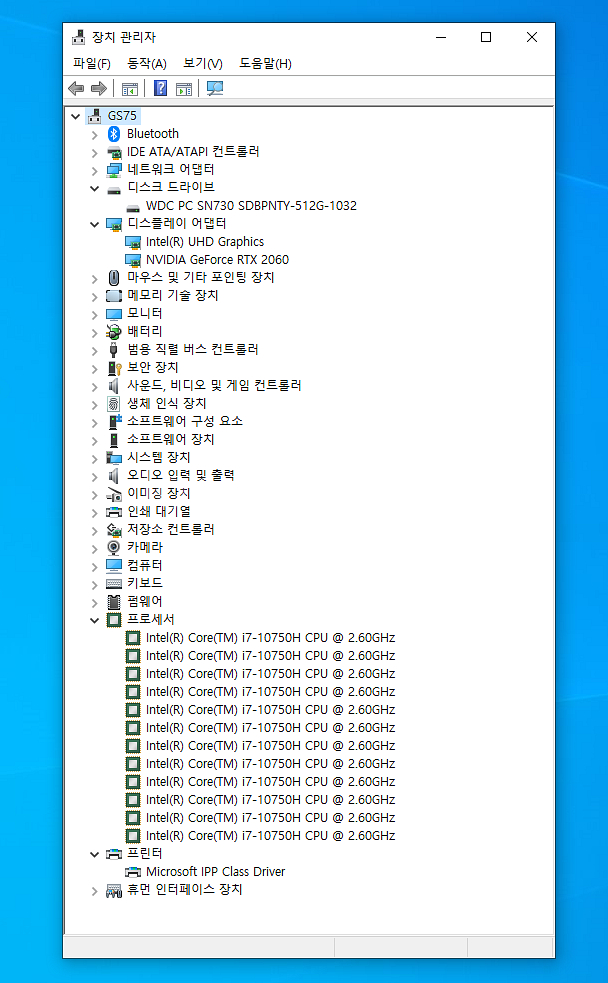Expand the 시스템 장치 category

[95, 458]
